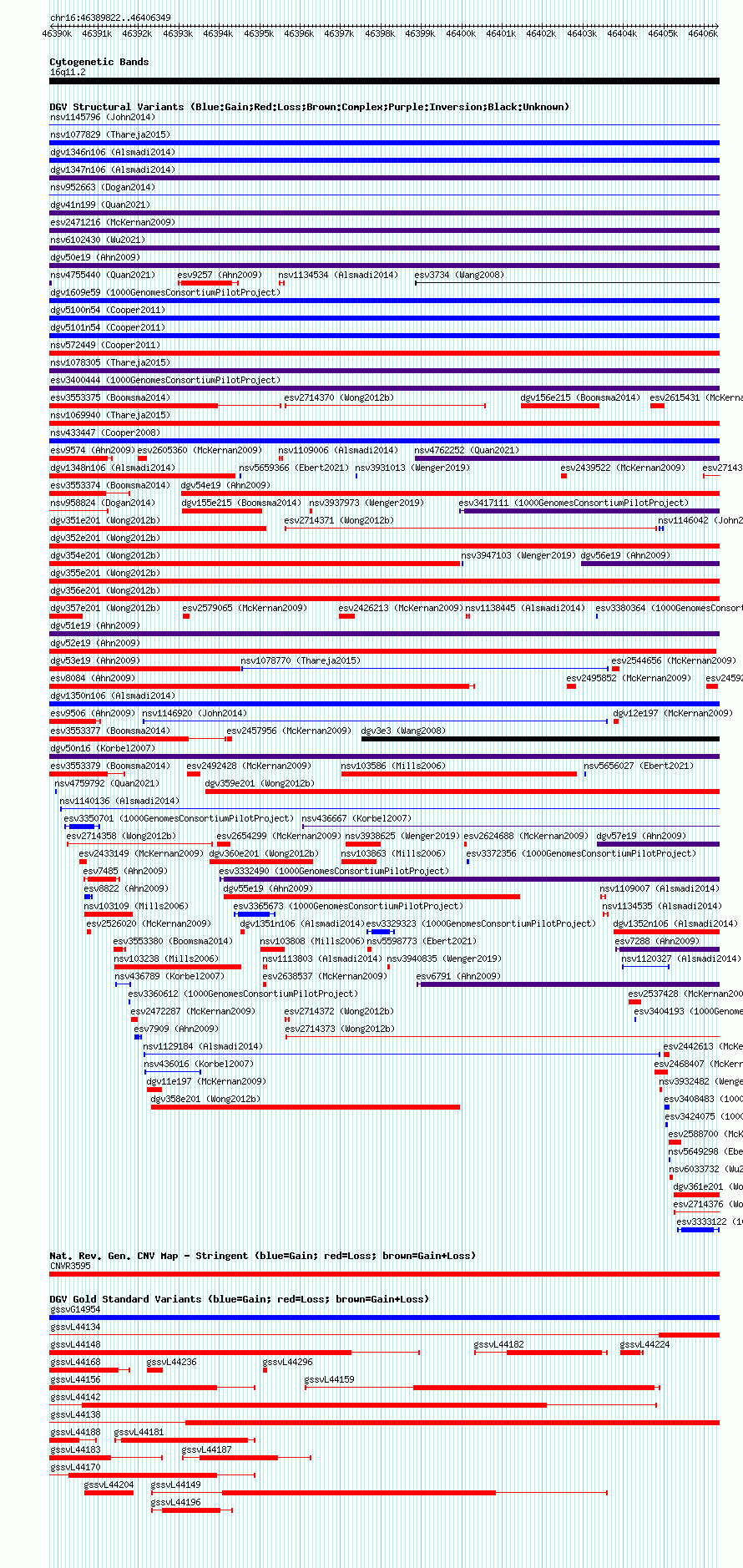Click the nsv4762252 (Quan2021) purple bar
Image resolution: width=743 pixels, height=1568 pixels.
click(567, 458)
